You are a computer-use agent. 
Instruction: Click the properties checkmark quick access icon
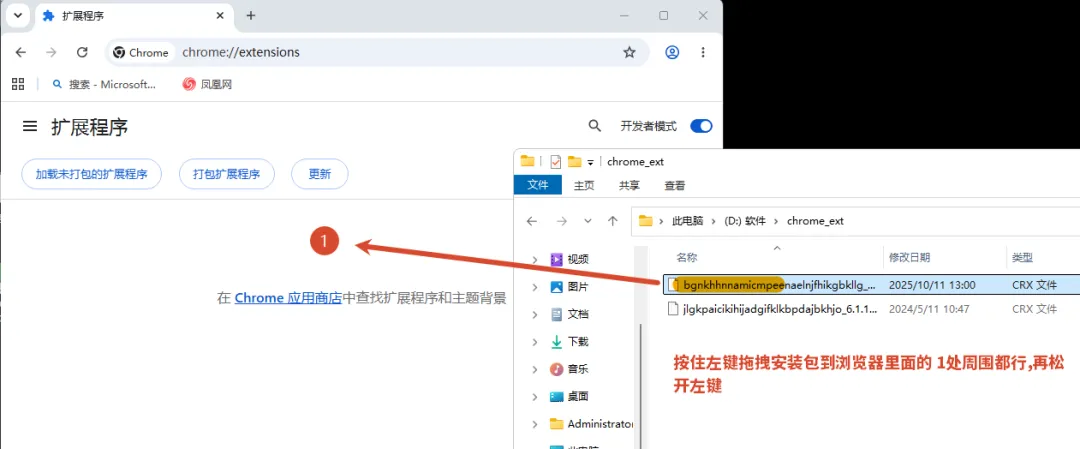point(556,162)
